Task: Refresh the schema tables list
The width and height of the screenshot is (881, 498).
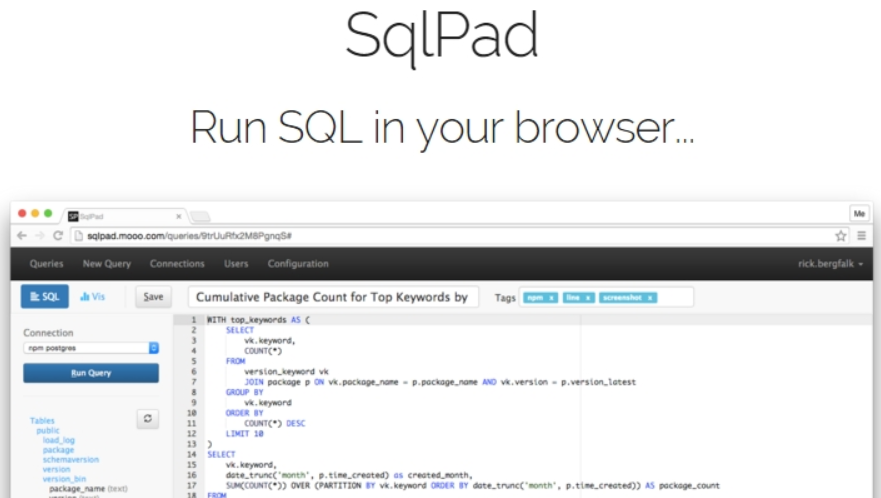Action: tap(148, 419)
